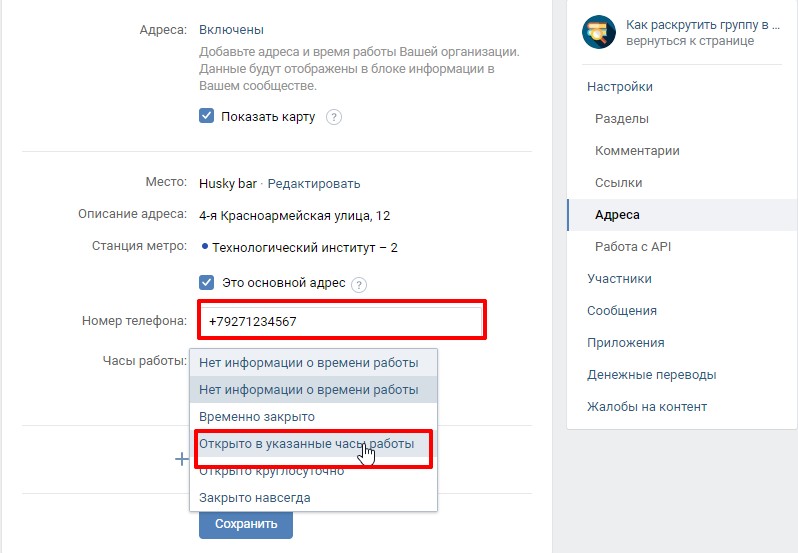Open the Включены addresses dropdown
The height and width of the screenshot is (553, 798).
coord(231,30)
